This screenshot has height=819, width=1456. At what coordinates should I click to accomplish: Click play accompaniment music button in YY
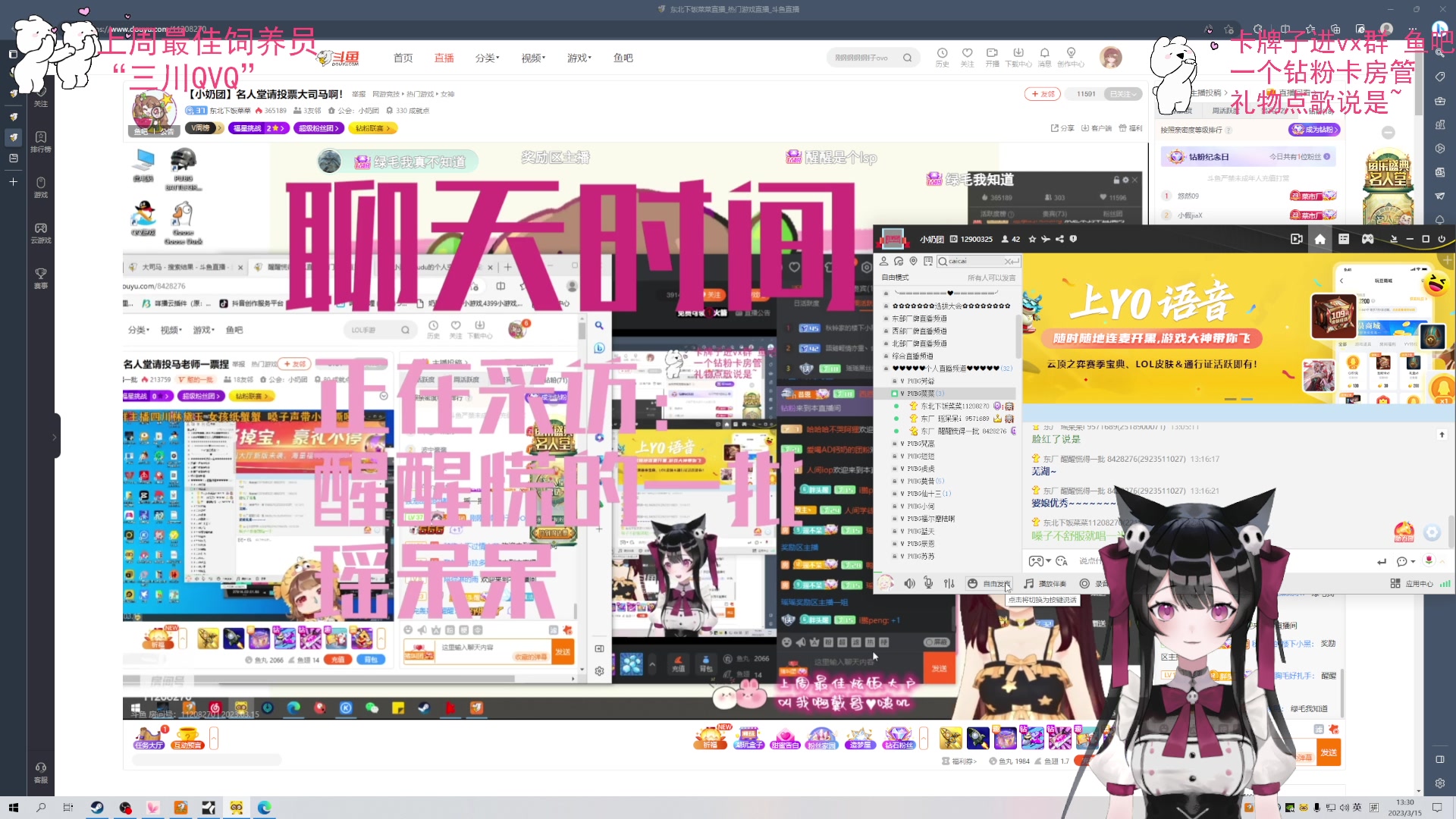tap(1045, 583)
